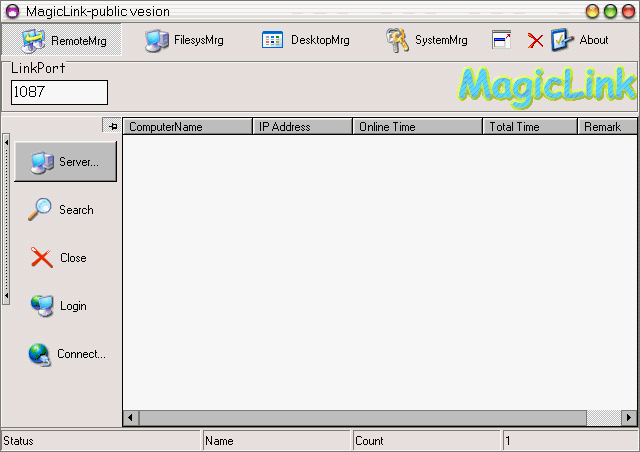Image resolution: width=640 pixels, height=452 pixels.
Task: Click the Search magnifier icon
Action: point(40,210)
